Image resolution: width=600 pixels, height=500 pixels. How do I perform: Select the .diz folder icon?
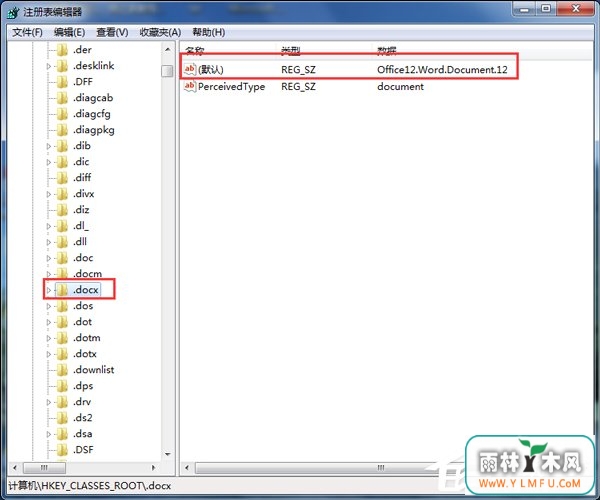(62, 210)
